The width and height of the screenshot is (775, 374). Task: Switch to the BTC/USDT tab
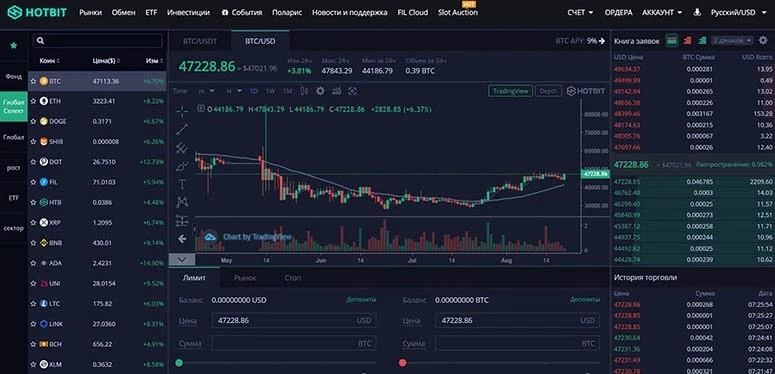click(x=200, y=42)
